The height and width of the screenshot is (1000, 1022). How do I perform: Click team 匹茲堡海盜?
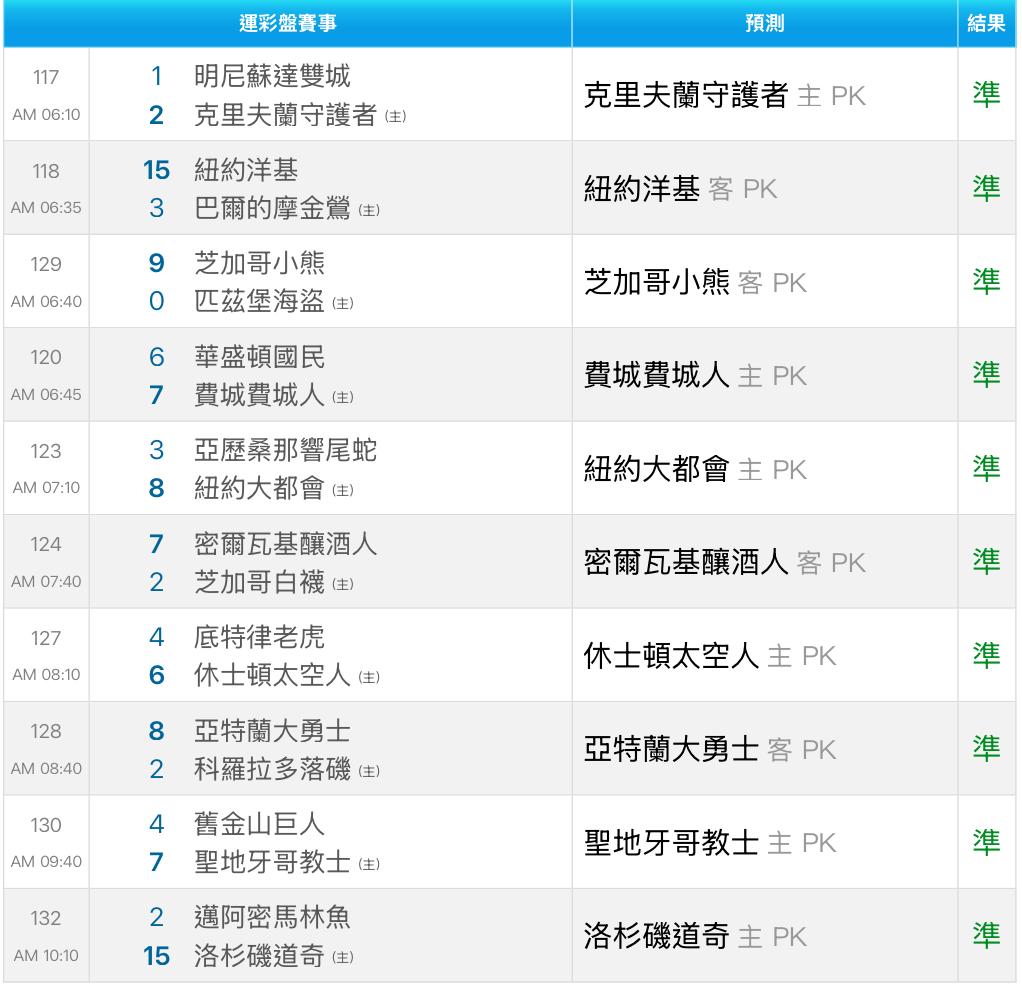pyautogui.click(x=259, y=301)
